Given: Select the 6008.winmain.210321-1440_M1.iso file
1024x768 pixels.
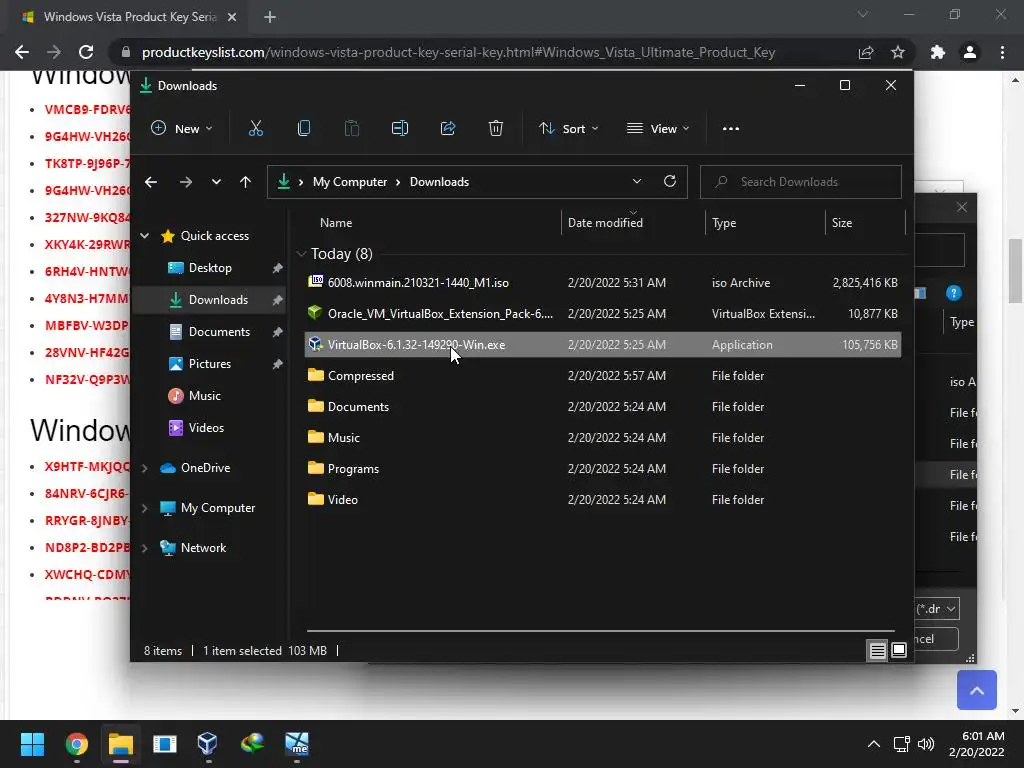Looking at the screenshot, I should (x=603, y=283).
